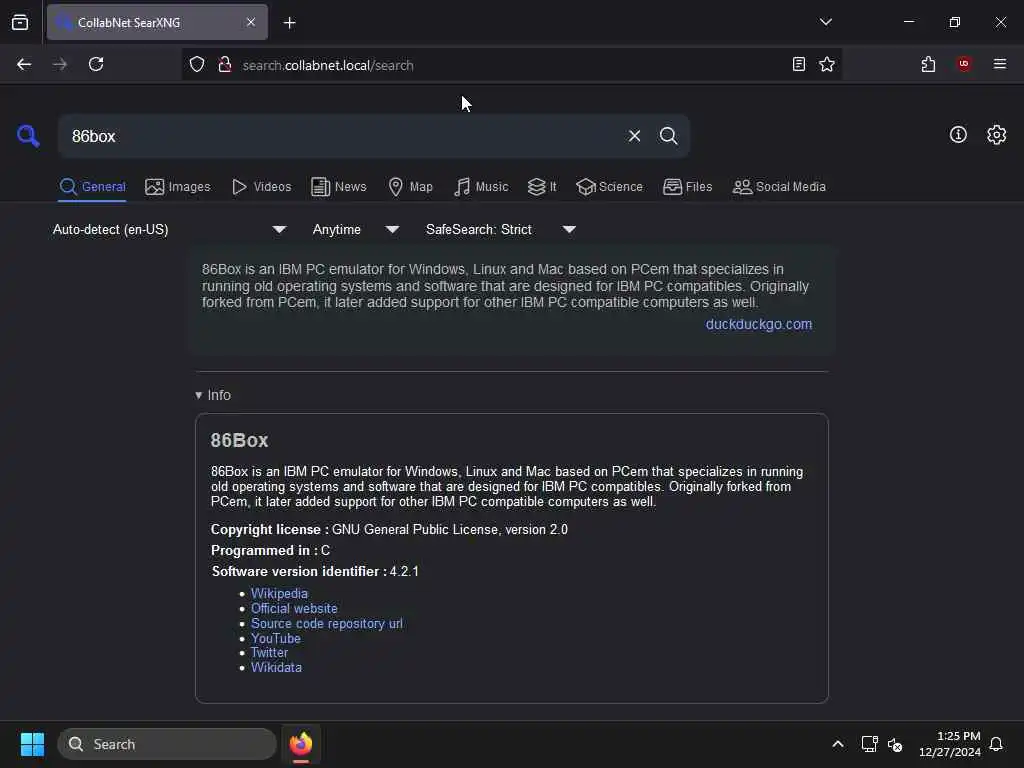The image size is (1024, 768).
Task: Open the extensions puzzle icon
Action: (928, 64)
